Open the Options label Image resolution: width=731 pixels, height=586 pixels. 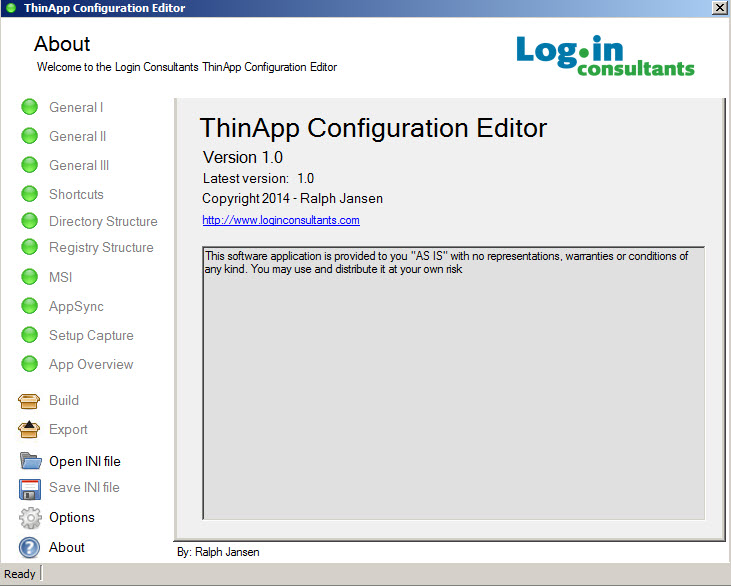[x=71, y=517]
